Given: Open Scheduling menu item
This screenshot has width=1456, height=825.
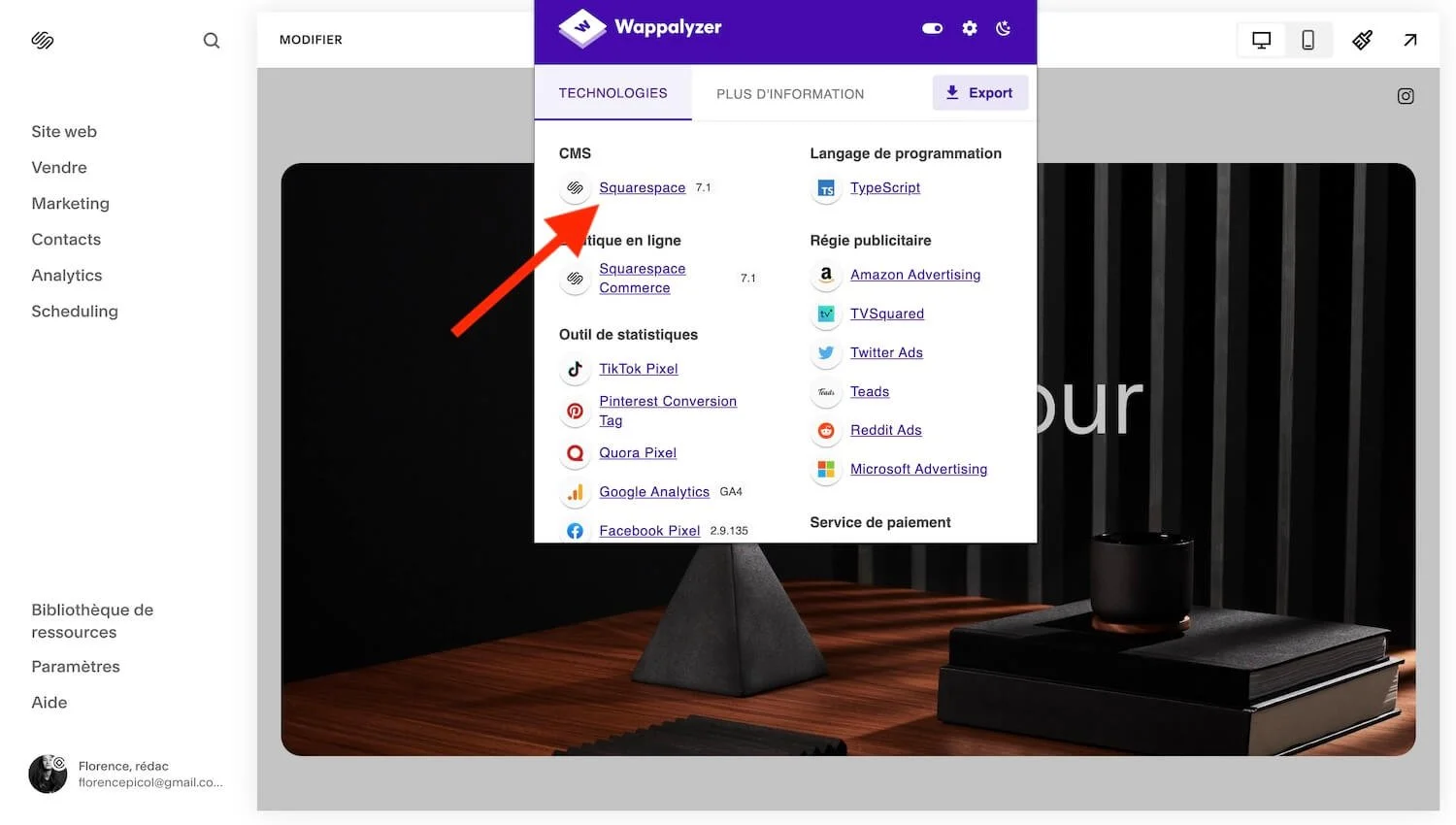Looking at the screenshot, I should coord(75,311).
